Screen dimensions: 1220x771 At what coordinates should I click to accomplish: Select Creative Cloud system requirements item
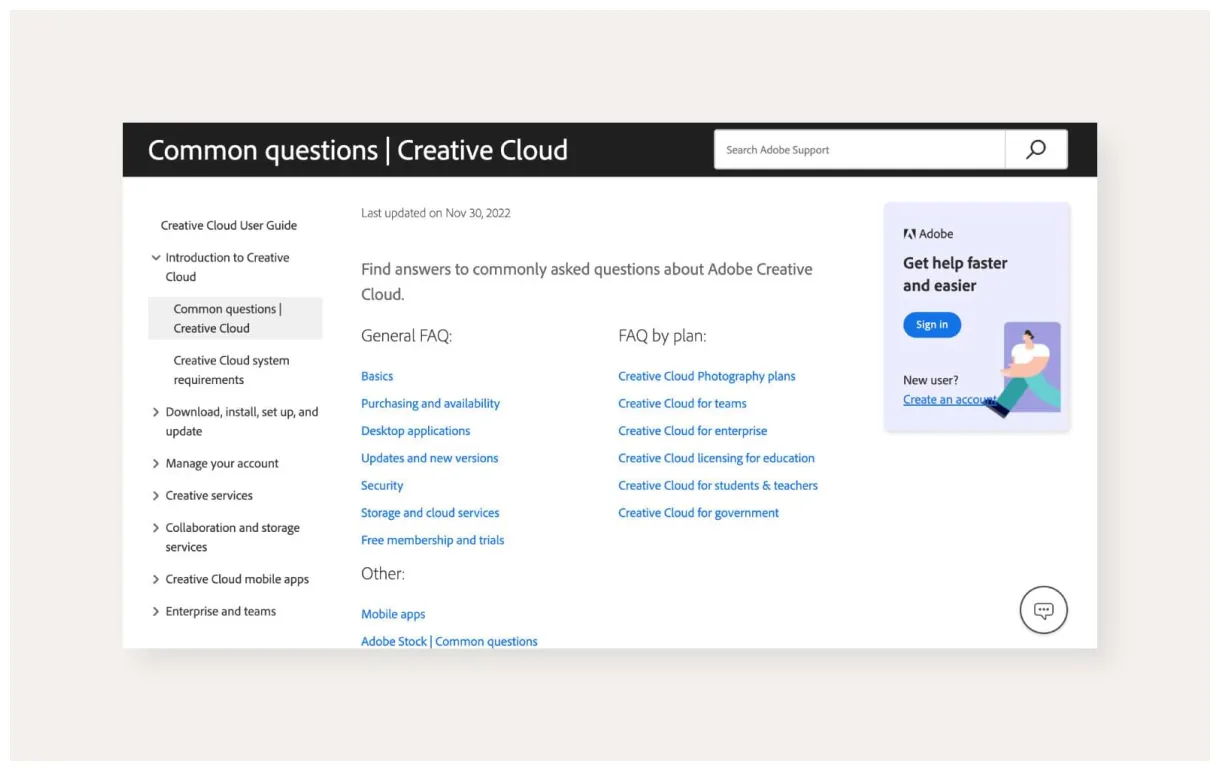point(231,370)
